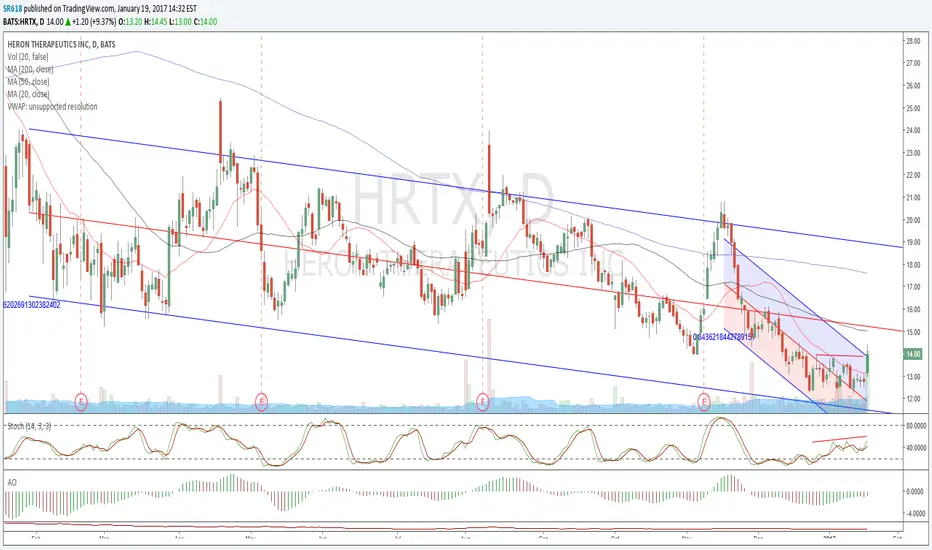Viewport: 932px width, 550px height.
Task: Click the 28.00 price axis label
Action: point(912,41)
